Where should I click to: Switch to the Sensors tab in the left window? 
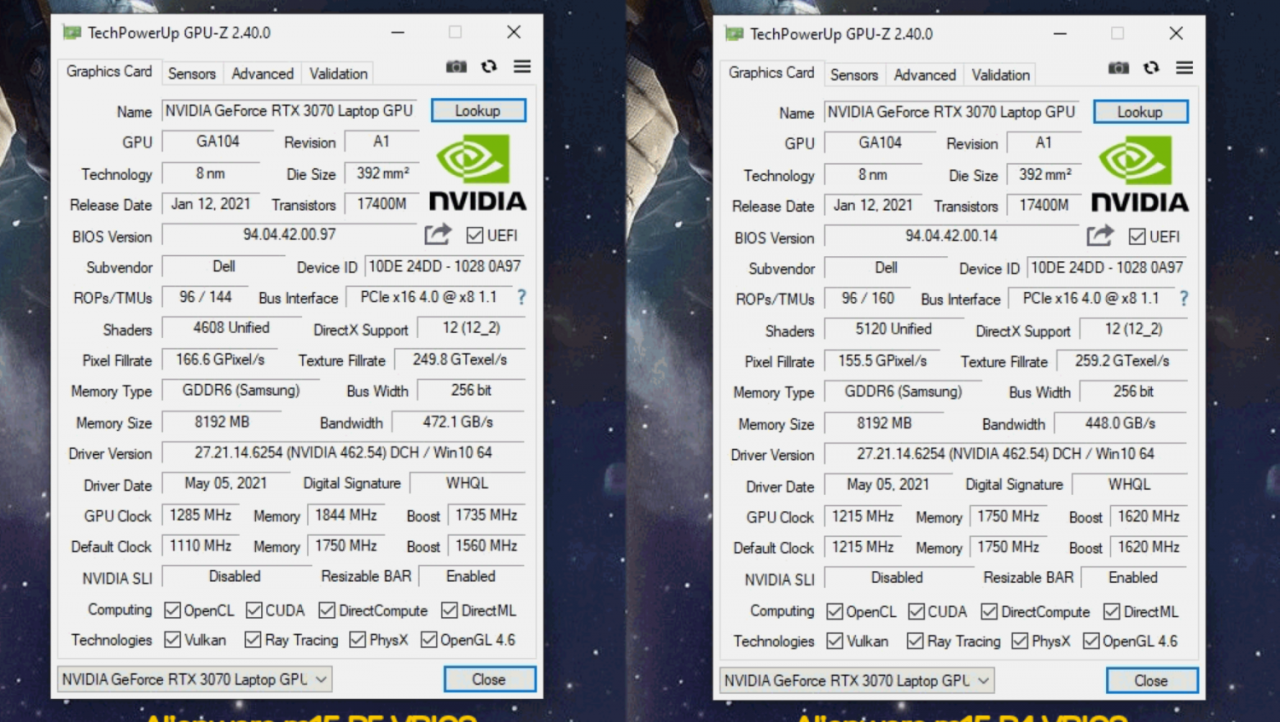click(191, 74)
